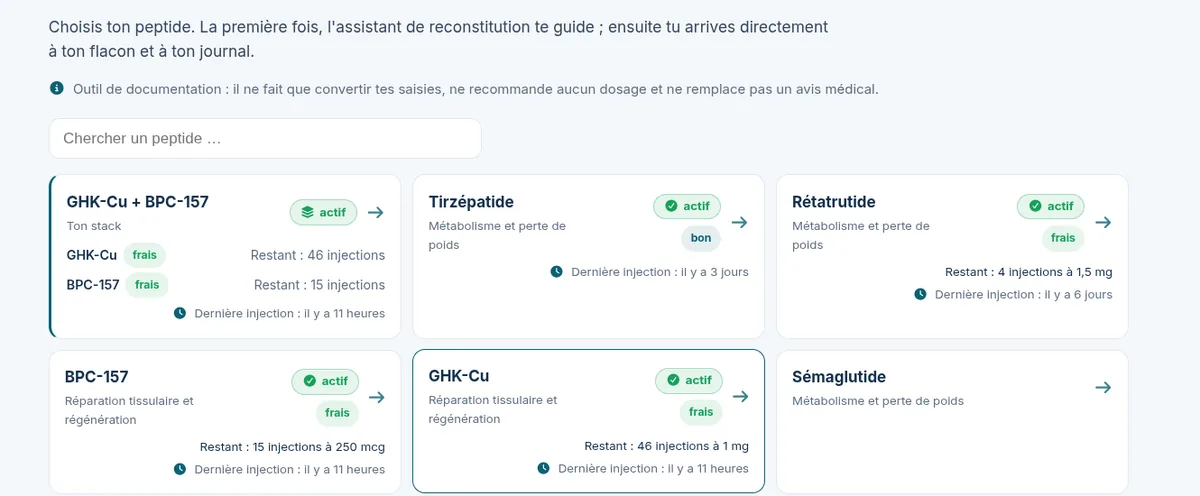Click GHK-Cu 'actif' status badge
Screen dimensions: 1200x496
[689, 380]
